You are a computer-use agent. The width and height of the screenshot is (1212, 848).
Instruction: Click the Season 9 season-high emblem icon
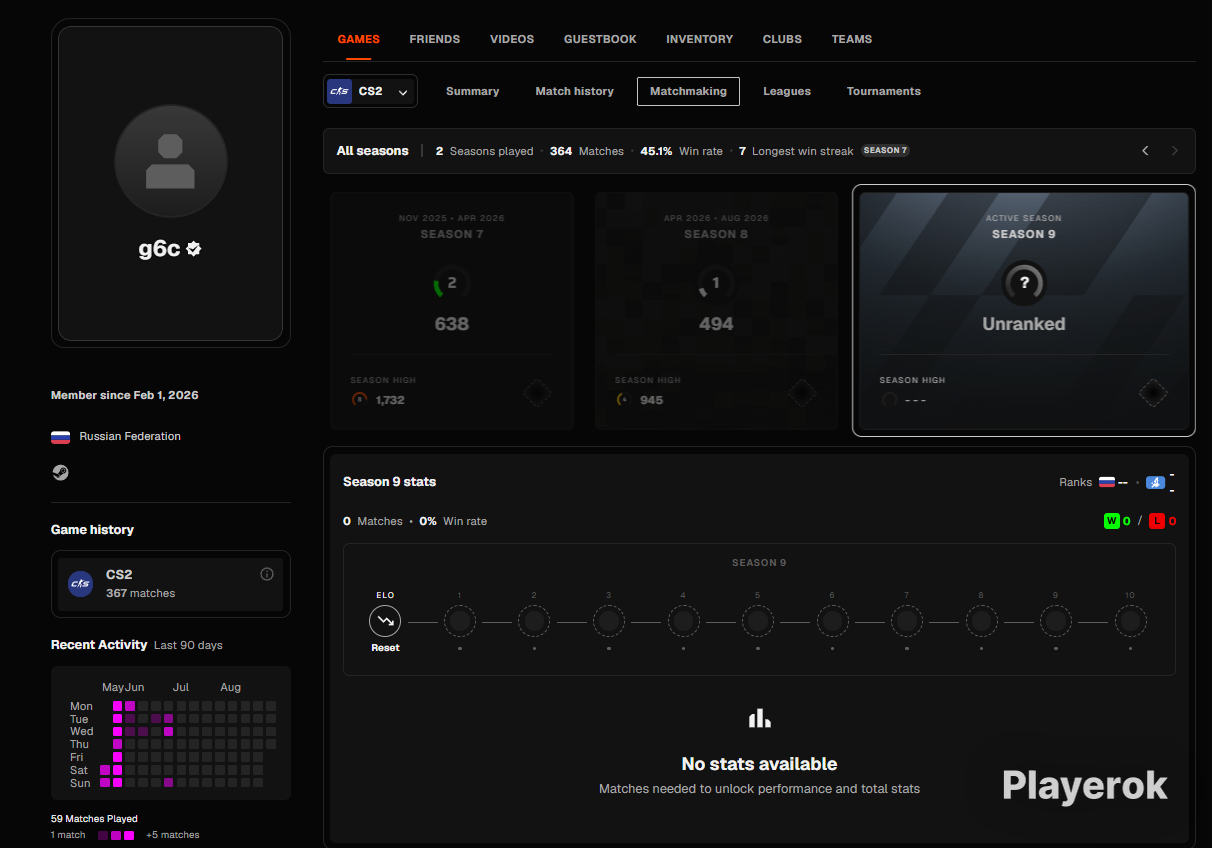pyautogui.click(x=1153, y=393)
